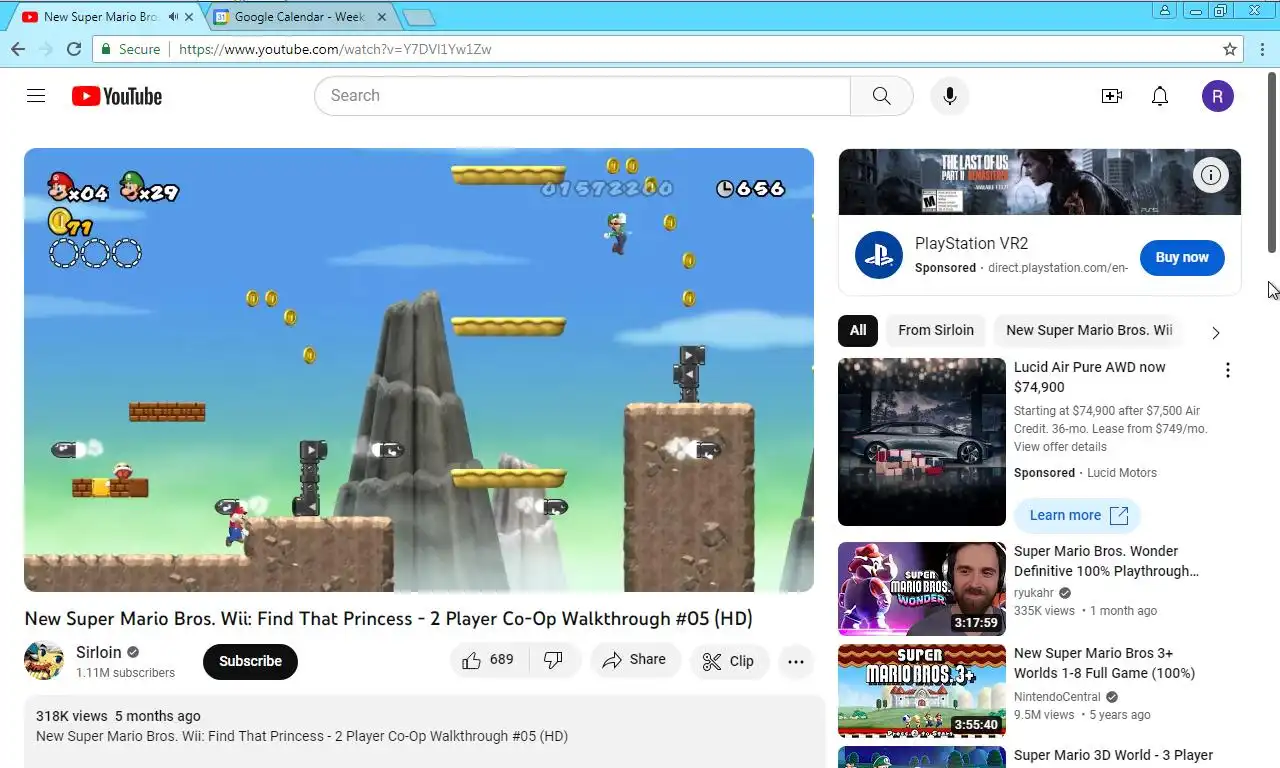Click the video player to pause
The width and height of the screenshot is (1280, 768).
[x=419, y=370]
